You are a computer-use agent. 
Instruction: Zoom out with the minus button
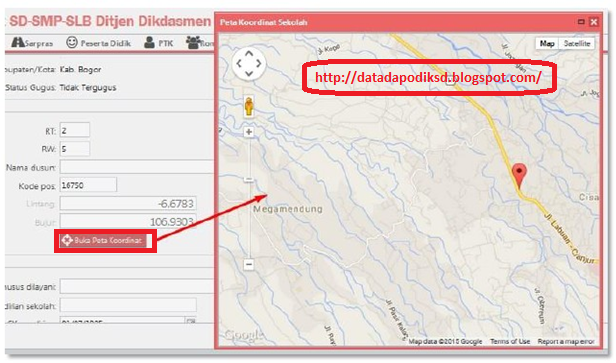[x=249, y=264]
